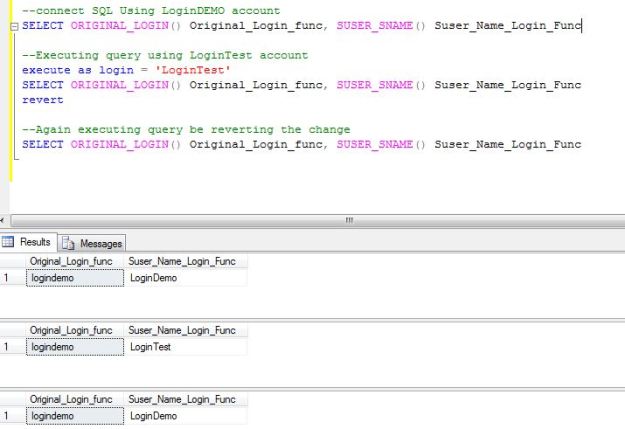This screenshot has width=625, height=429.
Task: Click the Results tab grid icon
Action: [9, 242]
